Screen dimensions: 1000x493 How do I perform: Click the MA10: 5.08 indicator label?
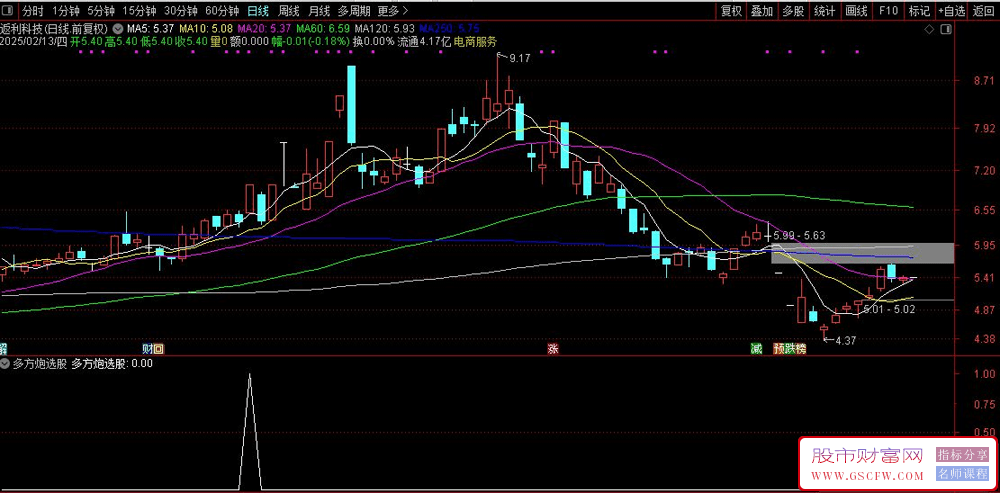click(206, 29)
